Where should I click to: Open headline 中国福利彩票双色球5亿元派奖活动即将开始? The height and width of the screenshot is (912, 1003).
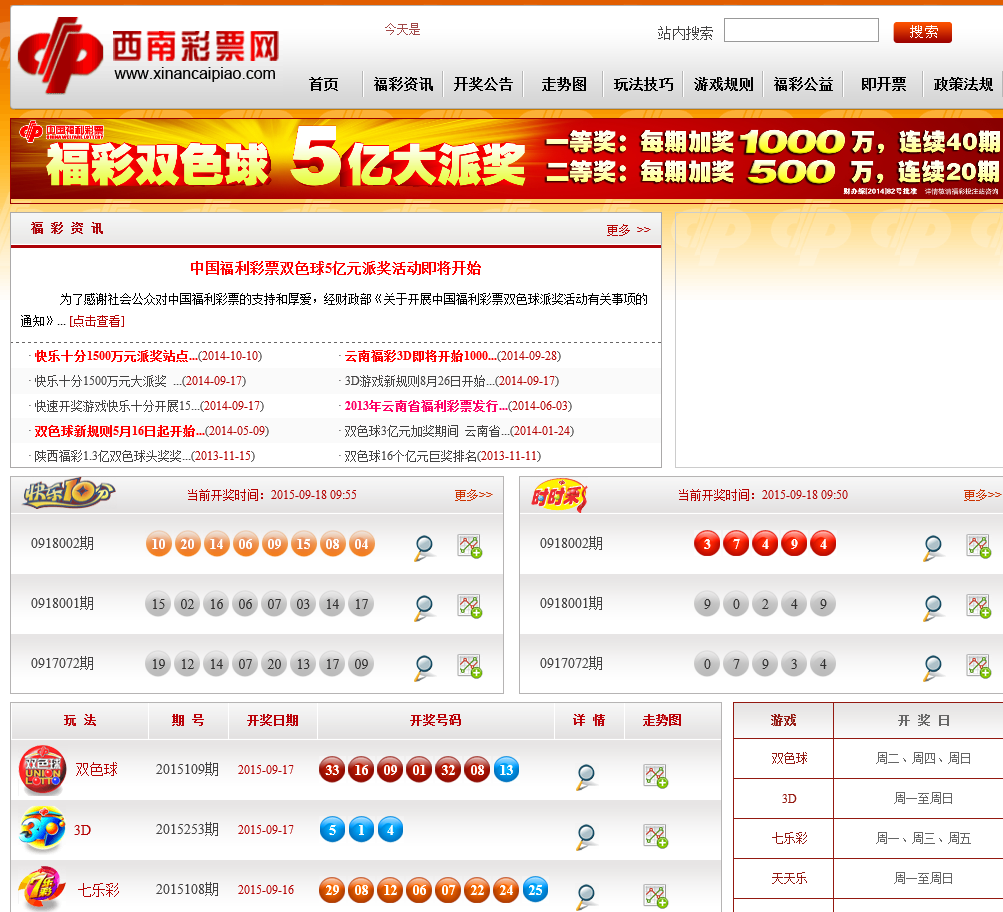(x=335, y=268)
